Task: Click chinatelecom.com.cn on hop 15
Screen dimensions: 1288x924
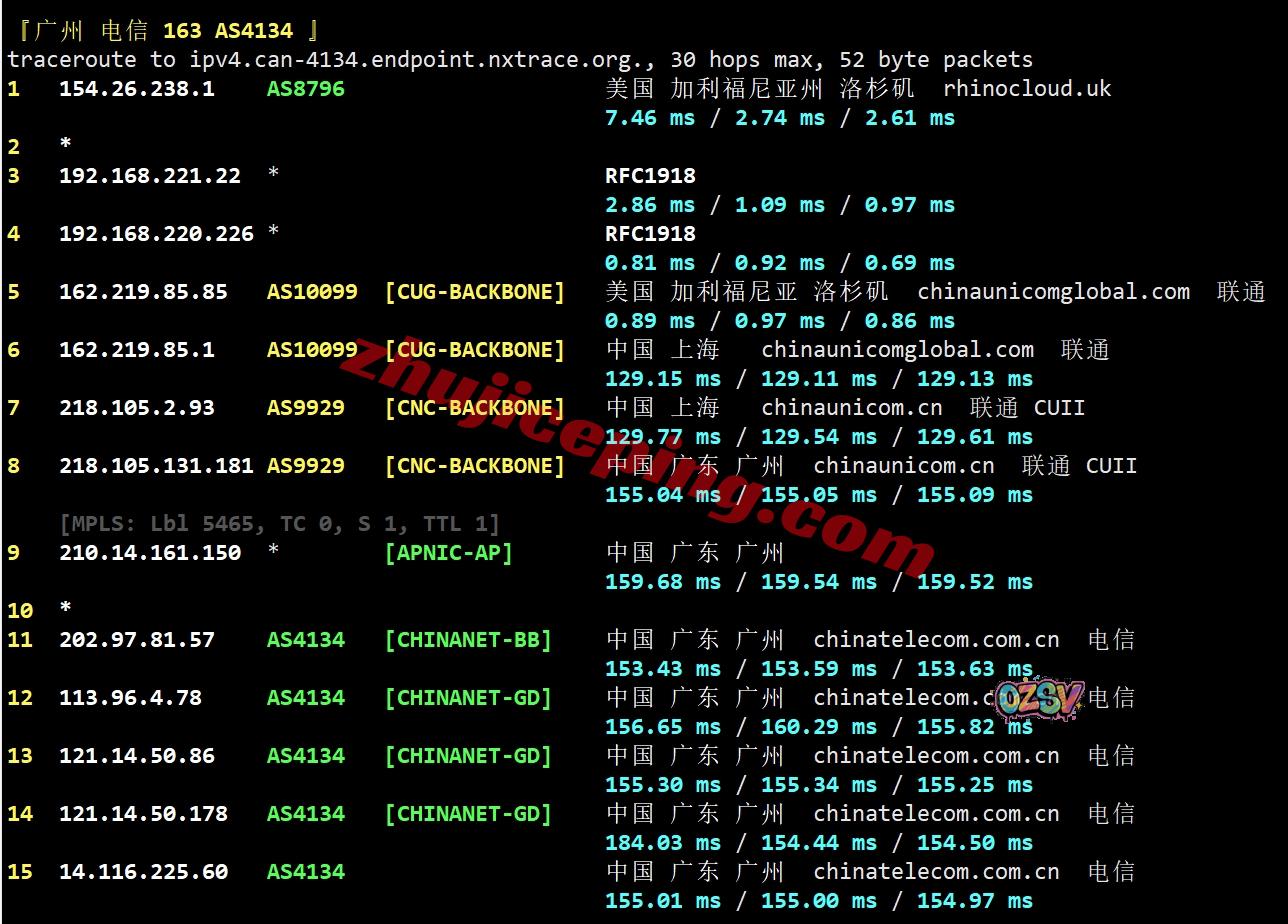Action: (x=936, y=872)
